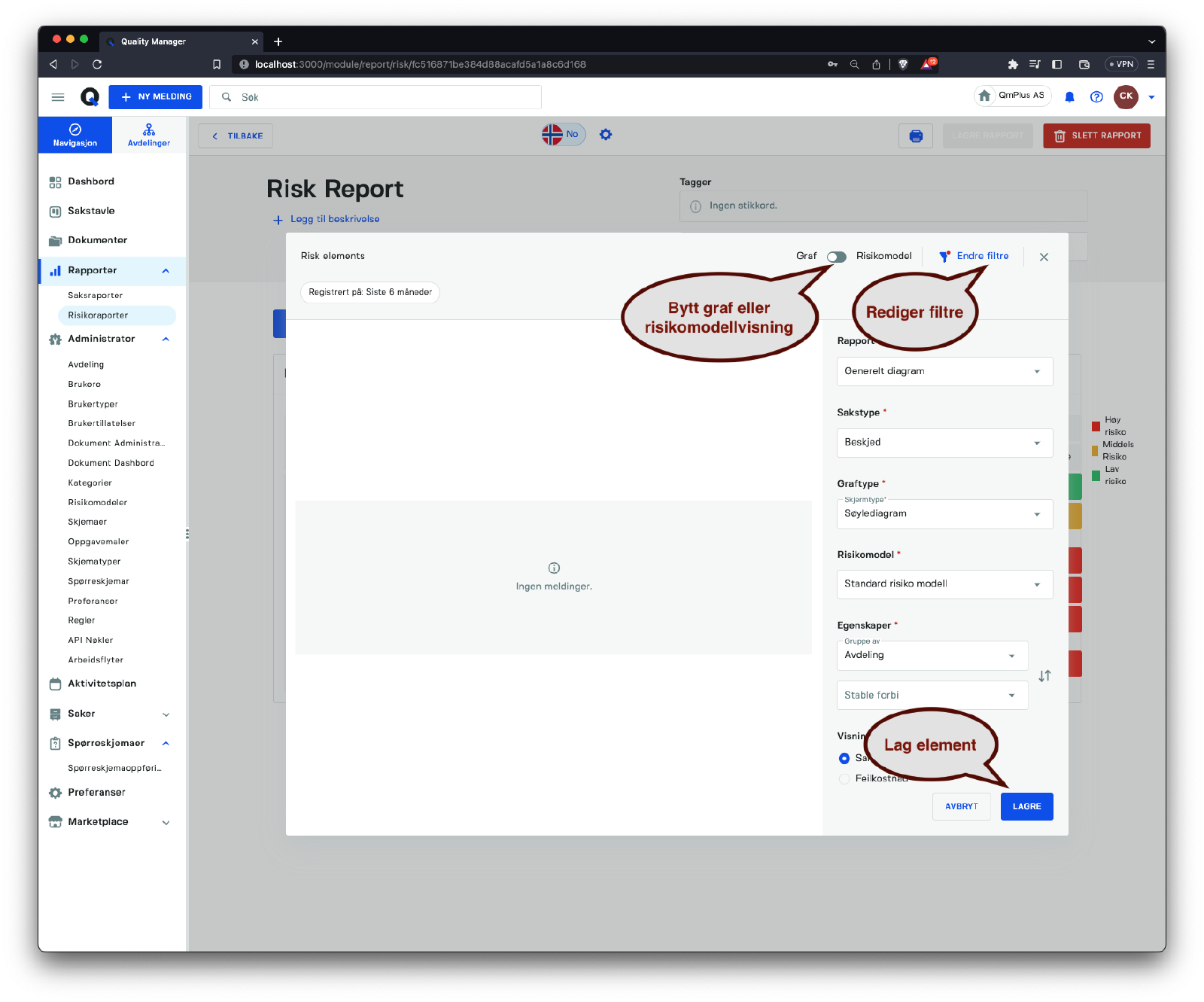
Task: Click the QmPlus AS home icon
Action: point(984,96)
